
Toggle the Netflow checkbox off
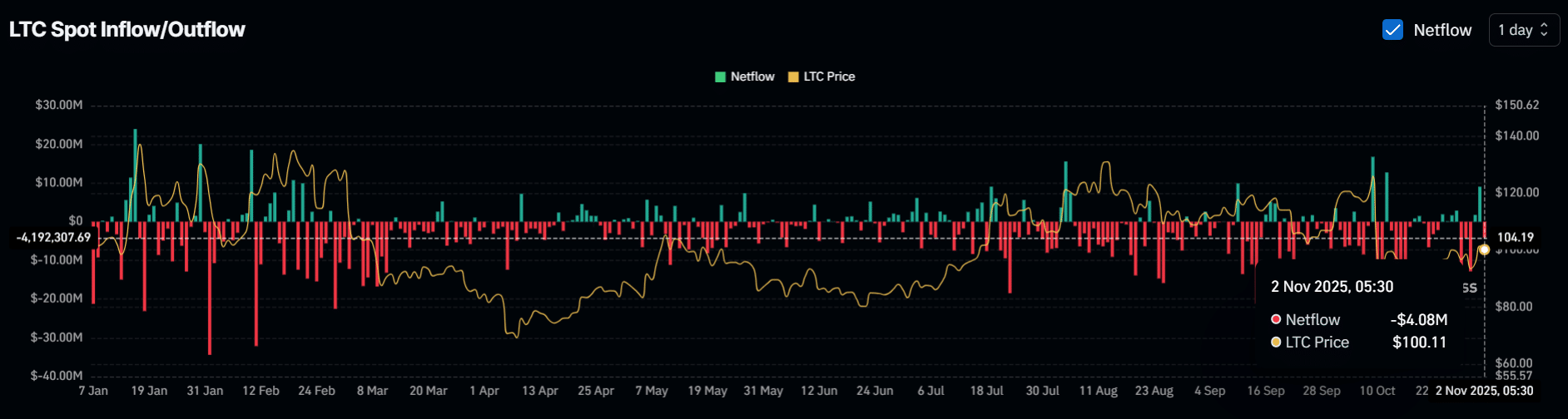pyautogui.click(x=1392, y=30)
